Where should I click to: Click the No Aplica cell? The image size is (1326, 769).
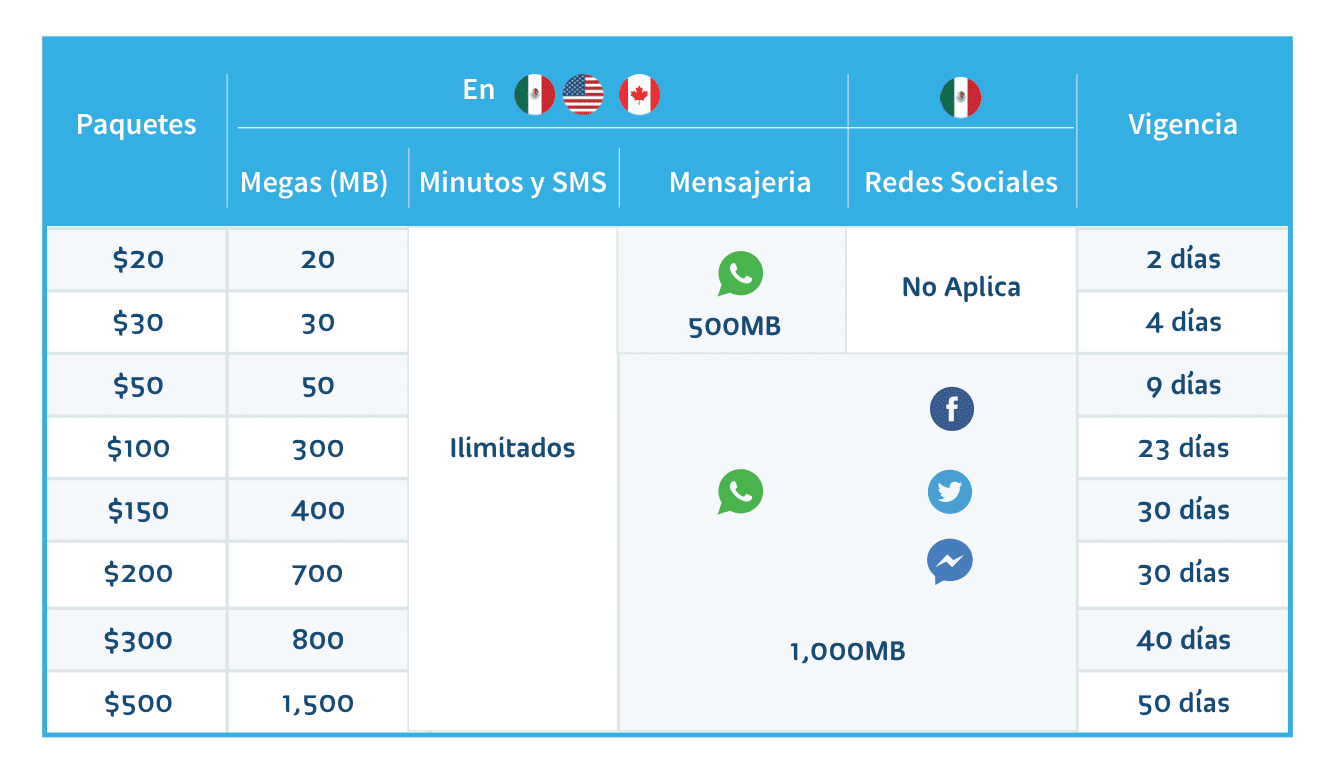[x=961, y=288]
